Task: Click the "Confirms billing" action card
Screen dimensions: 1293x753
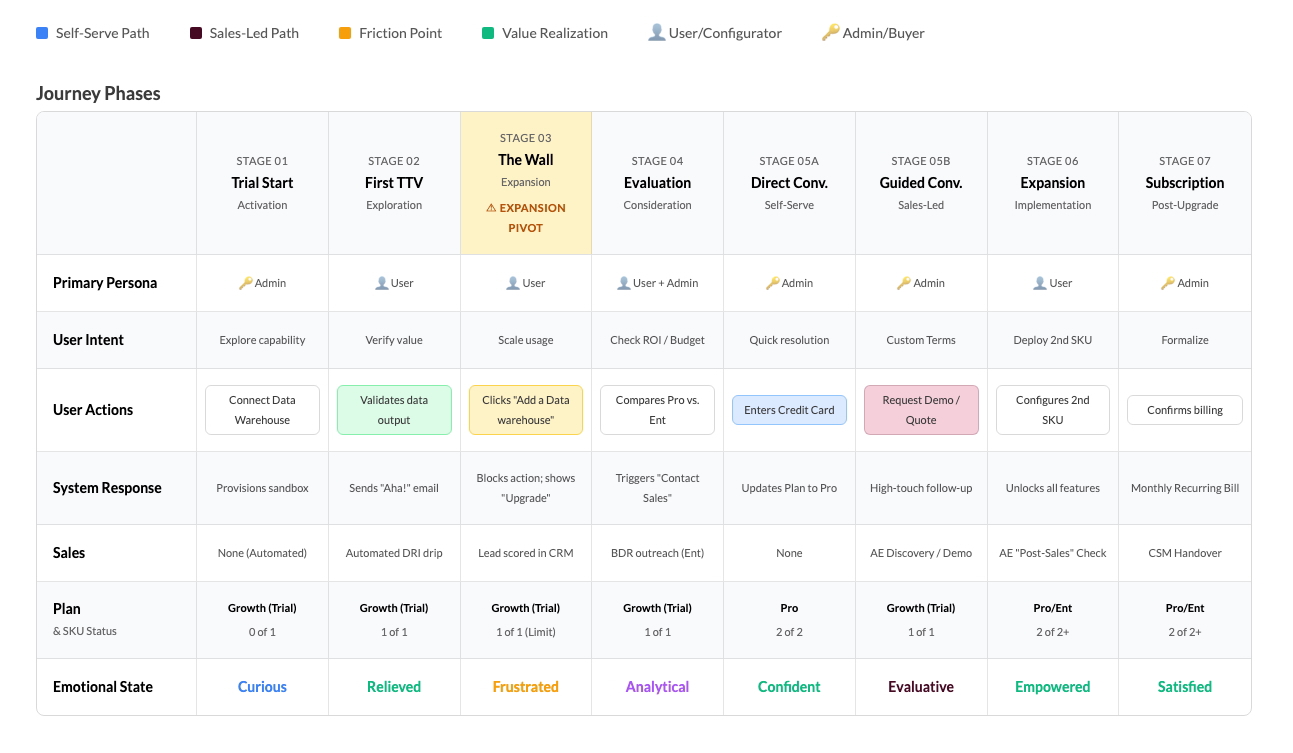Action: pos(1185,410)
